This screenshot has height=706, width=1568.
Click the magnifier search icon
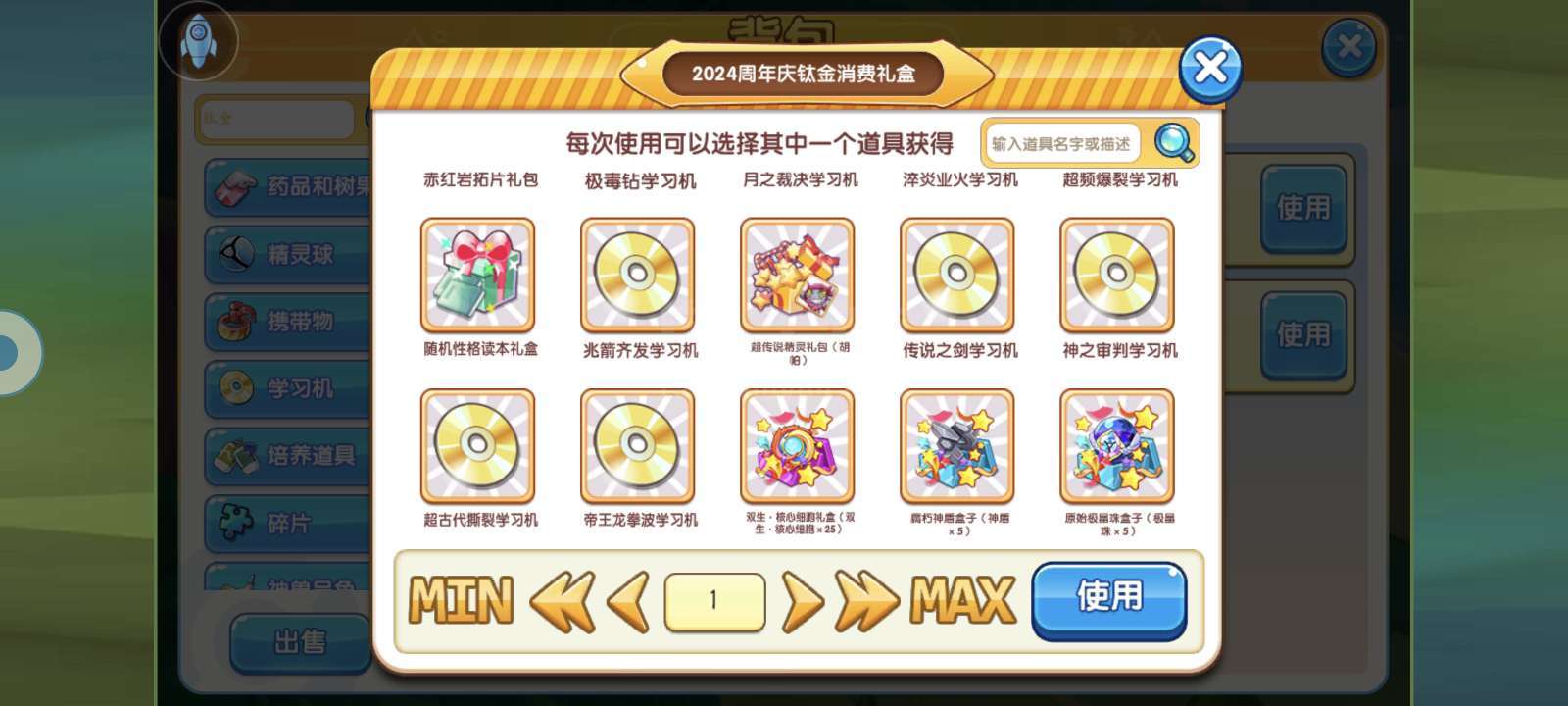click(x=1174, y=143)
